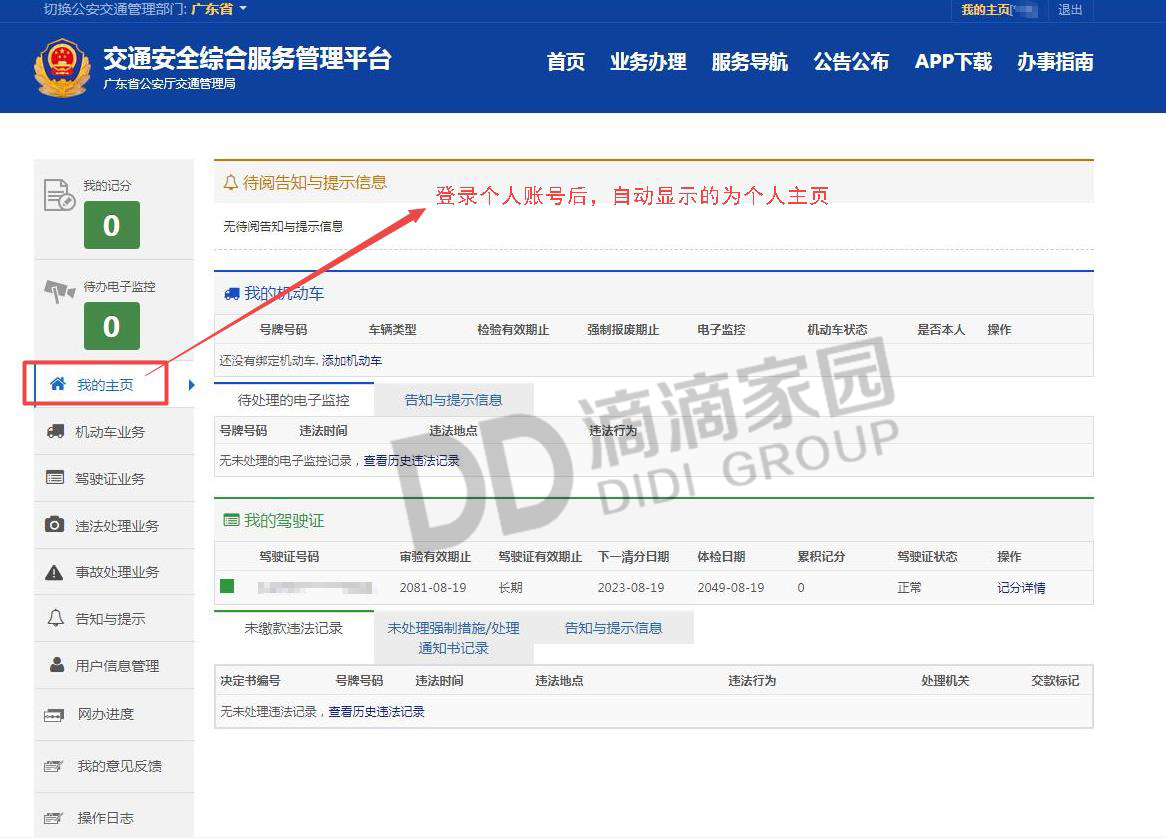Viewport: 1166px width, 838px height.
Task: Open APP下载 in the top navigation
Action: click(953, 62)
